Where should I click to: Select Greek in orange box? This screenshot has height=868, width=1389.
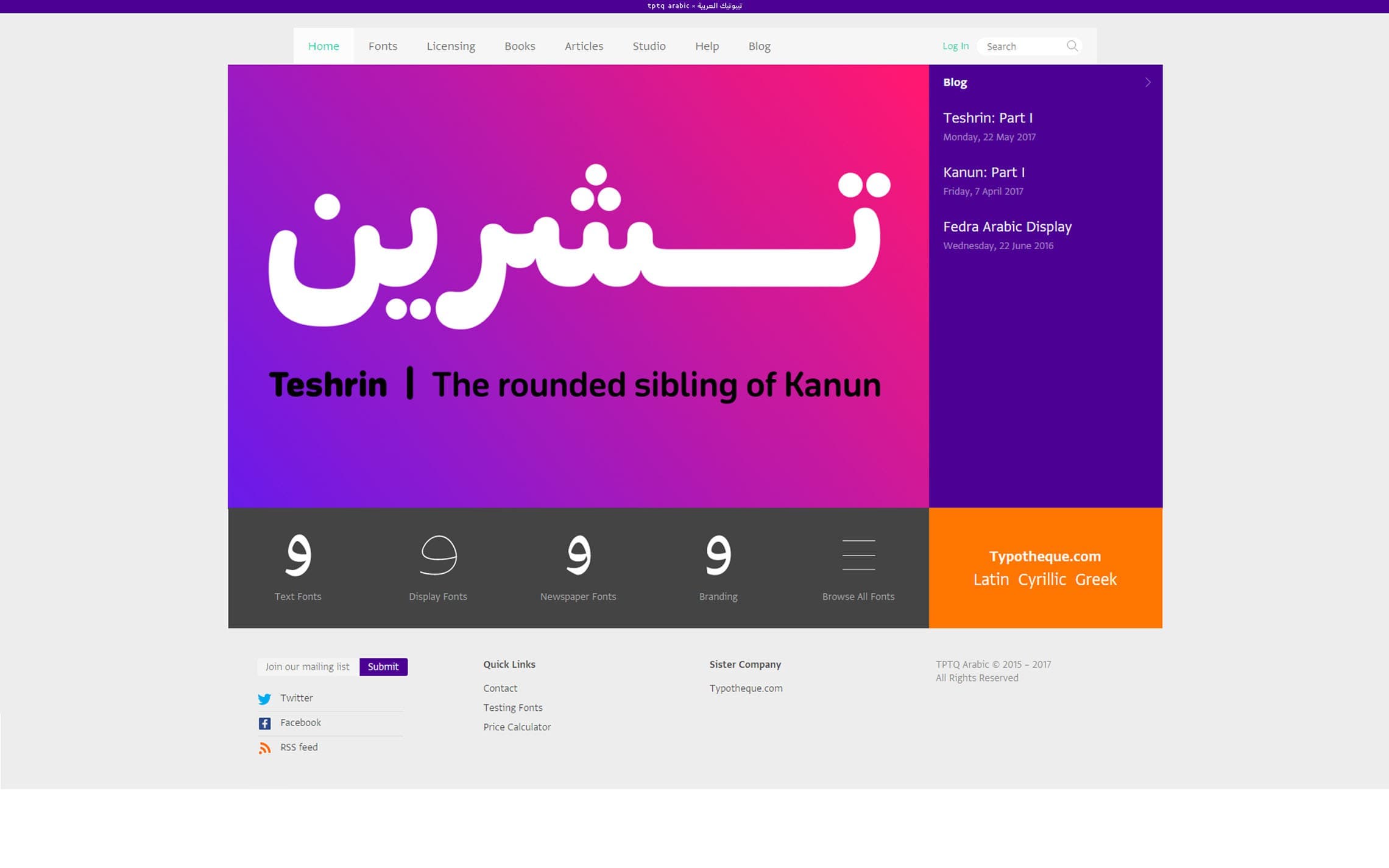(1095, 579)
